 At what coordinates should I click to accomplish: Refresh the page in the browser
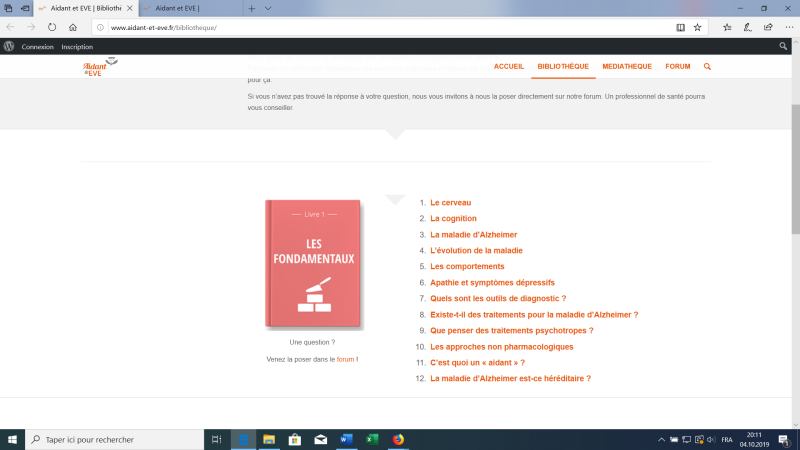click(x=52, y=27)
